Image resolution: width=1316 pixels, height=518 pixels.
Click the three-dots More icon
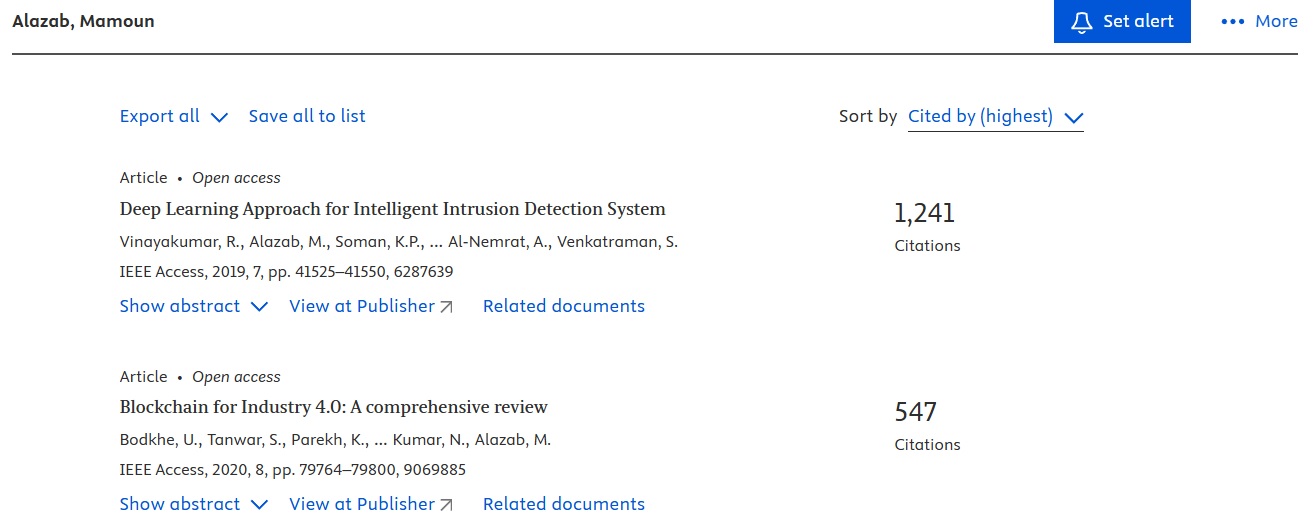[1232, 22]
